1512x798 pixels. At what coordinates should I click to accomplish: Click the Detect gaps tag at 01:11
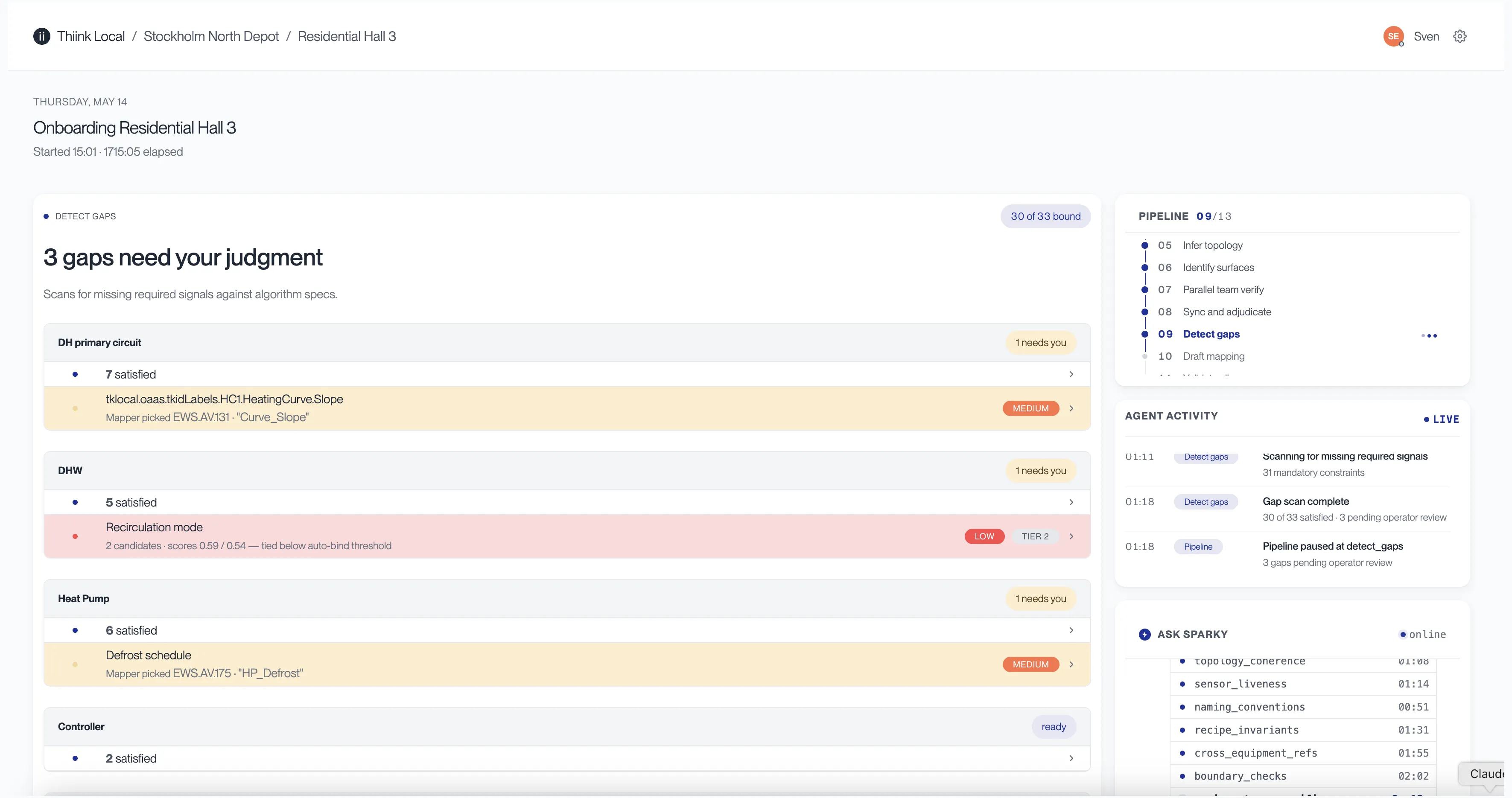[1206, 457]
